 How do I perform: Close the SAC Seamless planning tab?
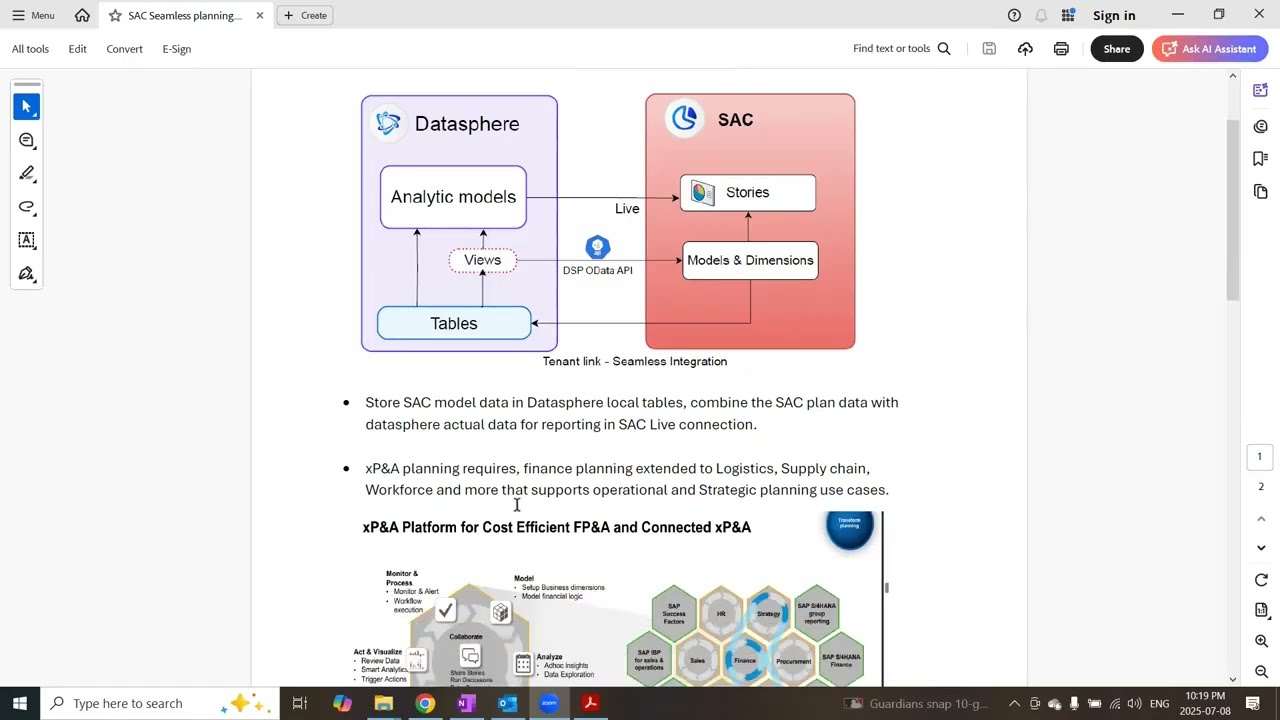click(x=260, y=15)
